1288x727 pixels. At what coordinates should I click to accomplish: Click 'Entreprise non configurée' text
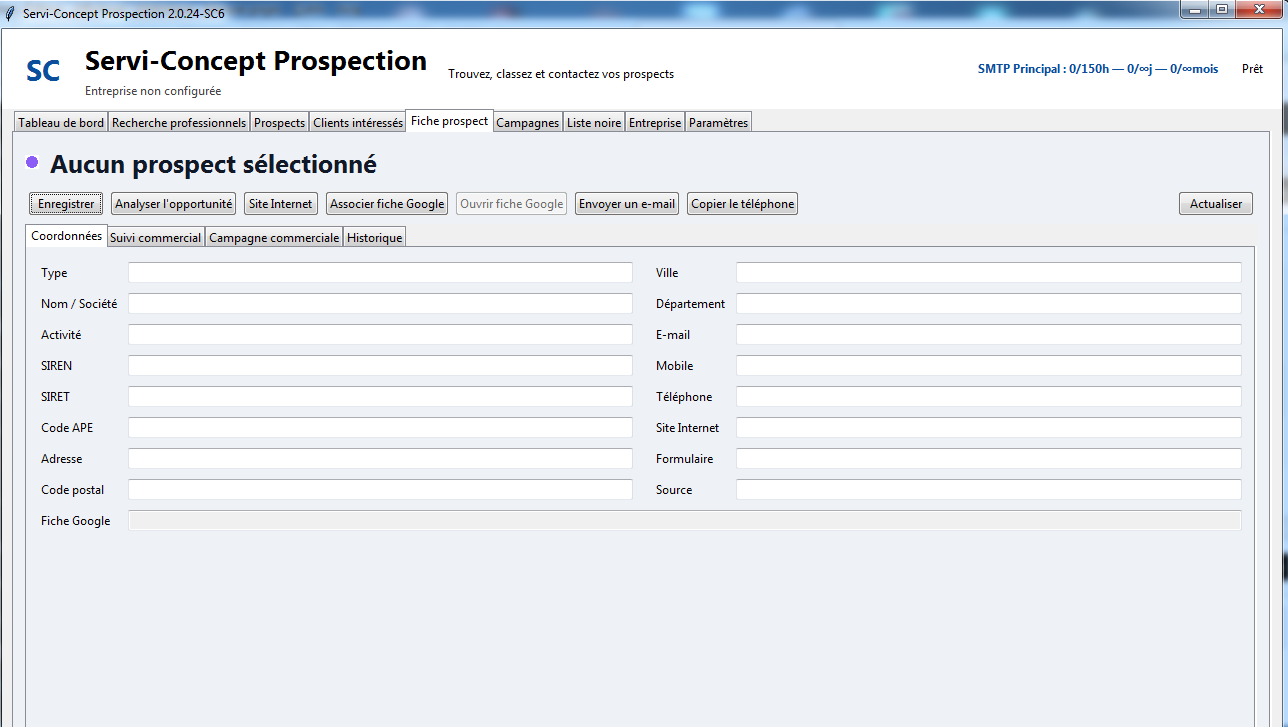[153, 91]
